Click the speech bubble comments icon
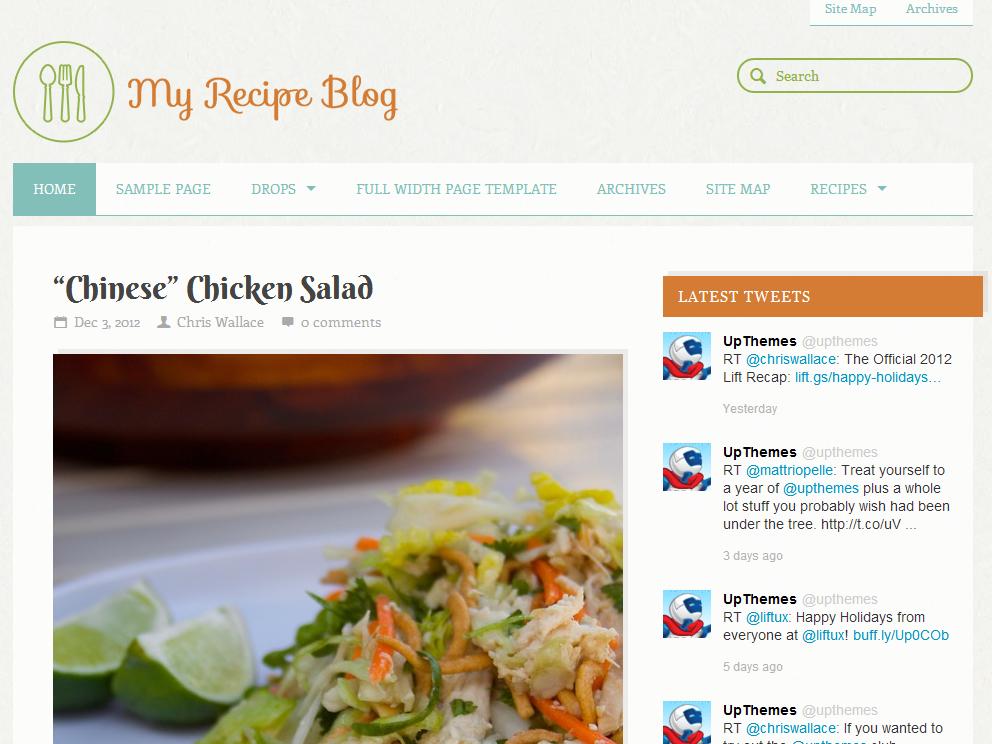The height and width of the screenshot is (744, 992). [x=287, y=321]
